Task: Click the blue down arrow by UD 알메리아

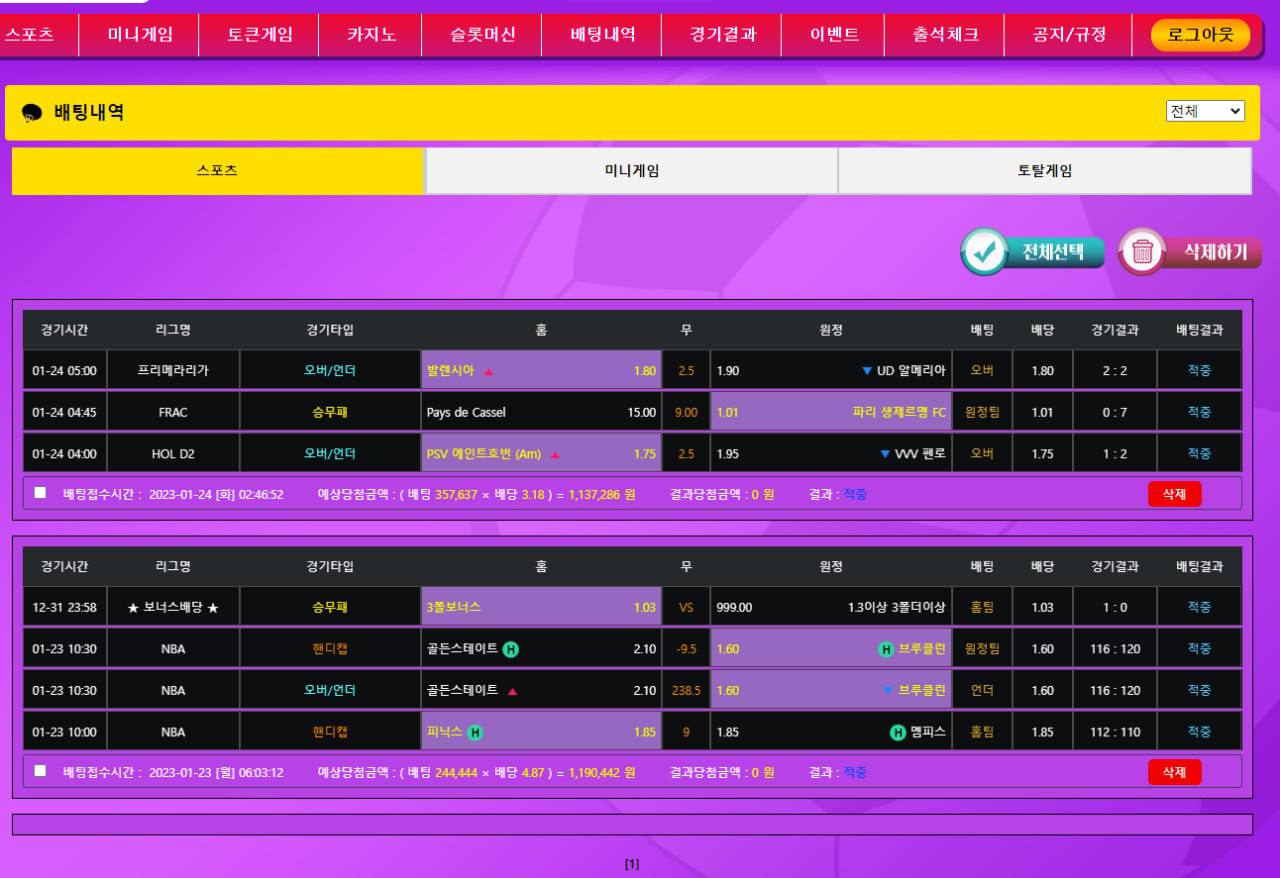Action: [x=867, y=371]
